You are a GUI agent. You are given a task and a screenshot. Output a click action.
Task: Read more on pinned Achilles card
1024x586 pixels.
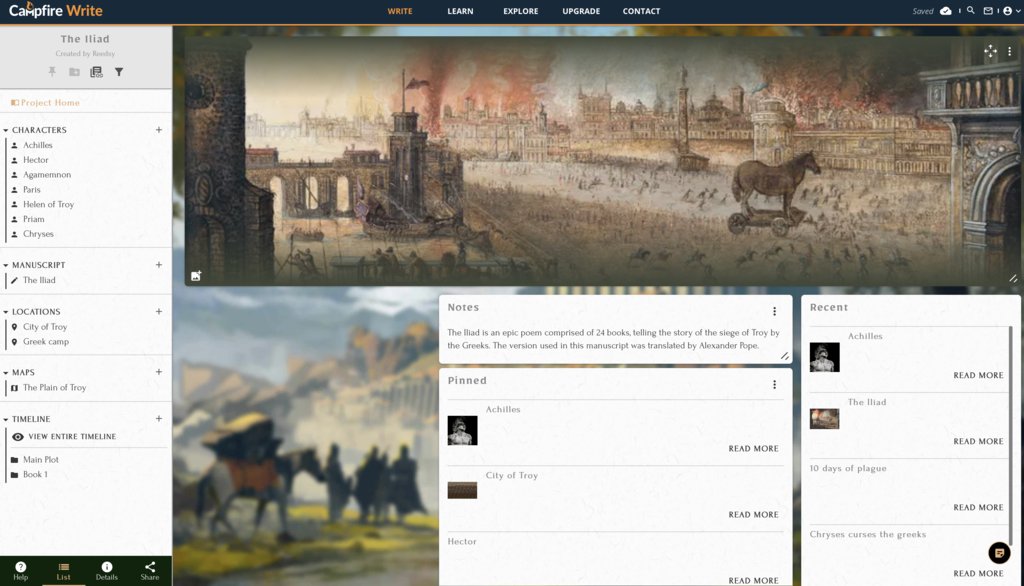(754, 449)
